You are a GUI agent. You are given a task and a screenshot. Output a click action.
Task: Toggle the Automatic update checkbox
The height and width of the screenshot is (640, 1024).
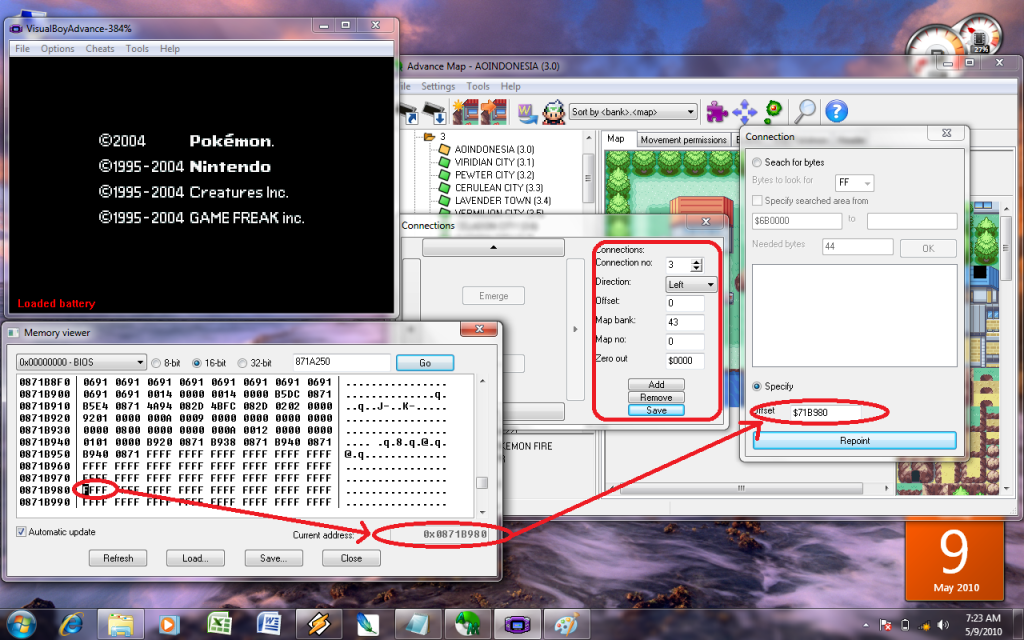21,532
